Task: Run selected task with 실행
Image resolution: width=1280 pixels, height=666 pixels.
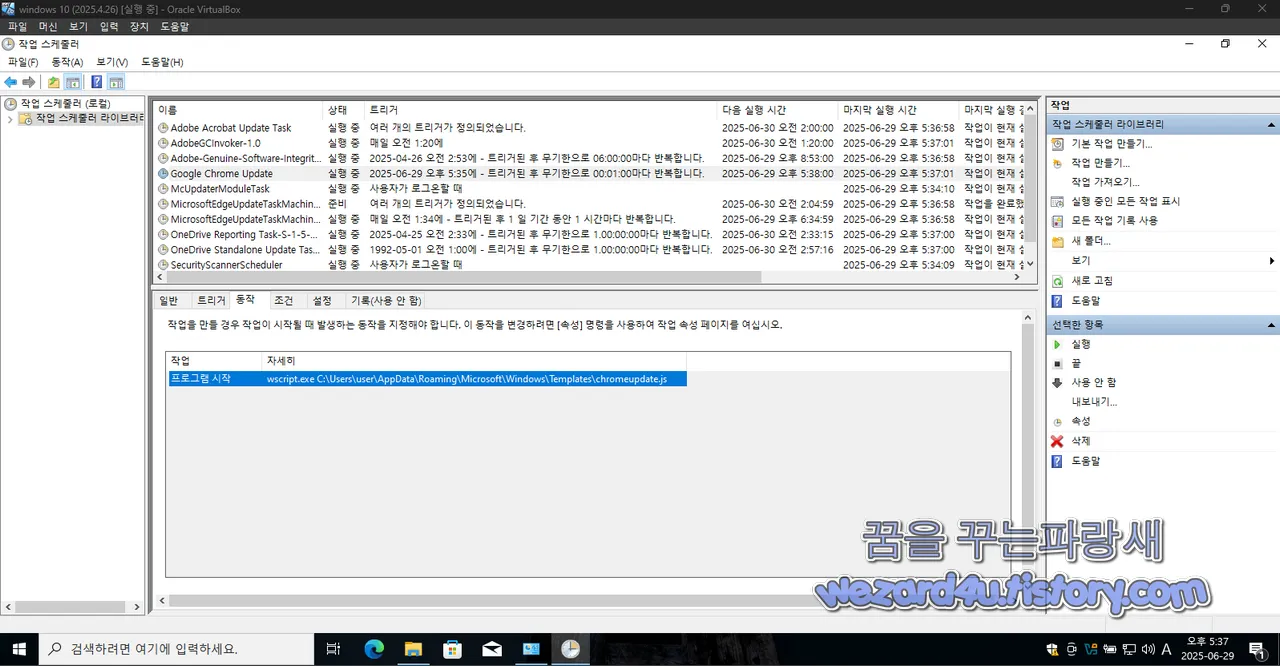Action: 1080,344
